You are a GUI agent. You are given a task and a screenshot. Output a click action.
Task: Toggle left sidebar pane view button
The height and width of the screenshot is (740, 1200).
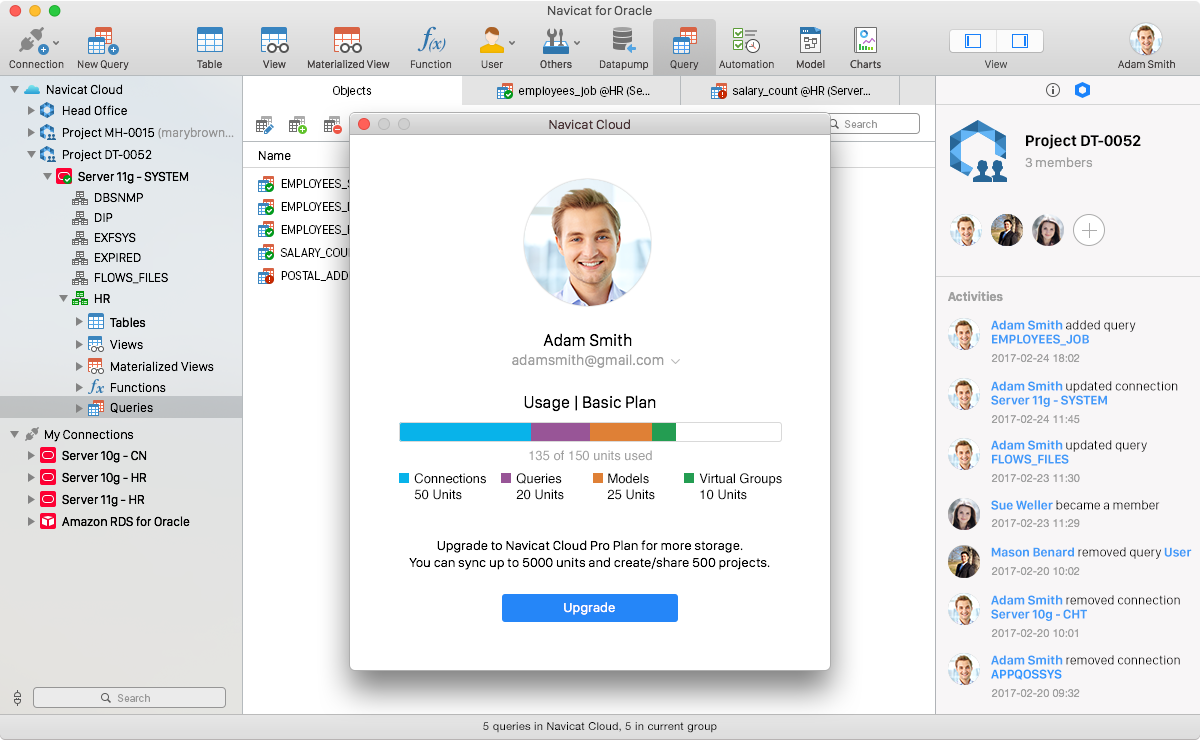[973, 41]
